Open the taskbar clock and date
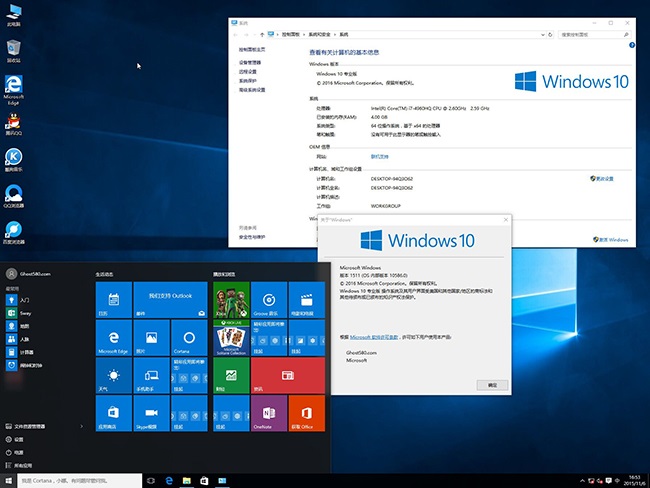 pyautogui.click(x=636, y=481)
